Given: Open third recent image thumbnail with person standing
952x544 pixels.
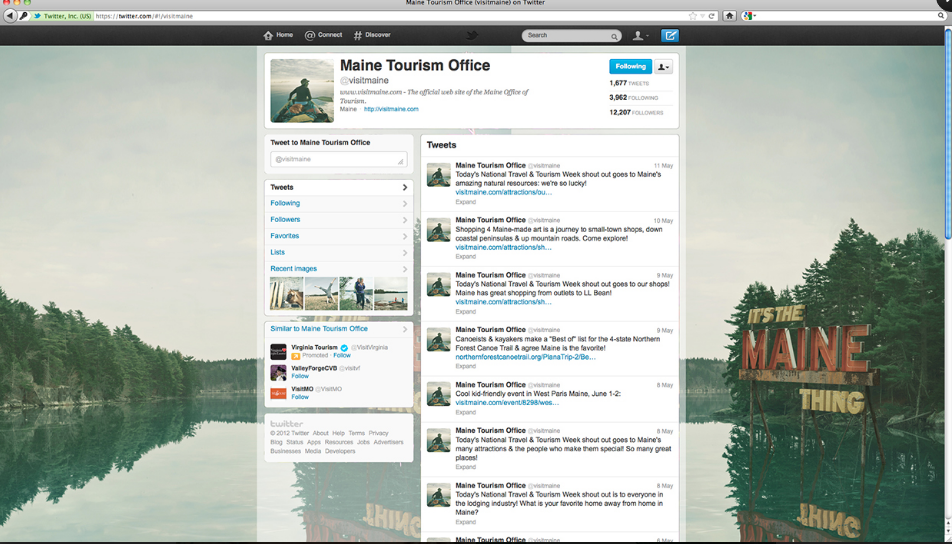Looking at the screenshot, I should [x=356, y=294].
